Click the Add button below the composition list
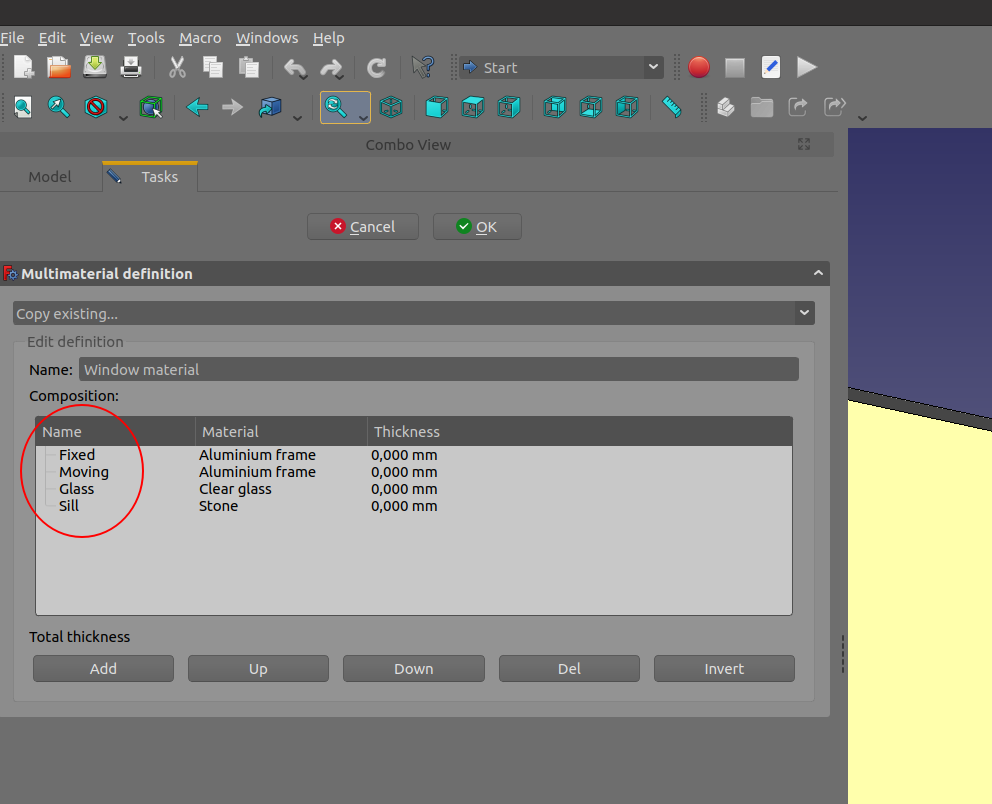 pyautogui.click(x=103, y=669)
